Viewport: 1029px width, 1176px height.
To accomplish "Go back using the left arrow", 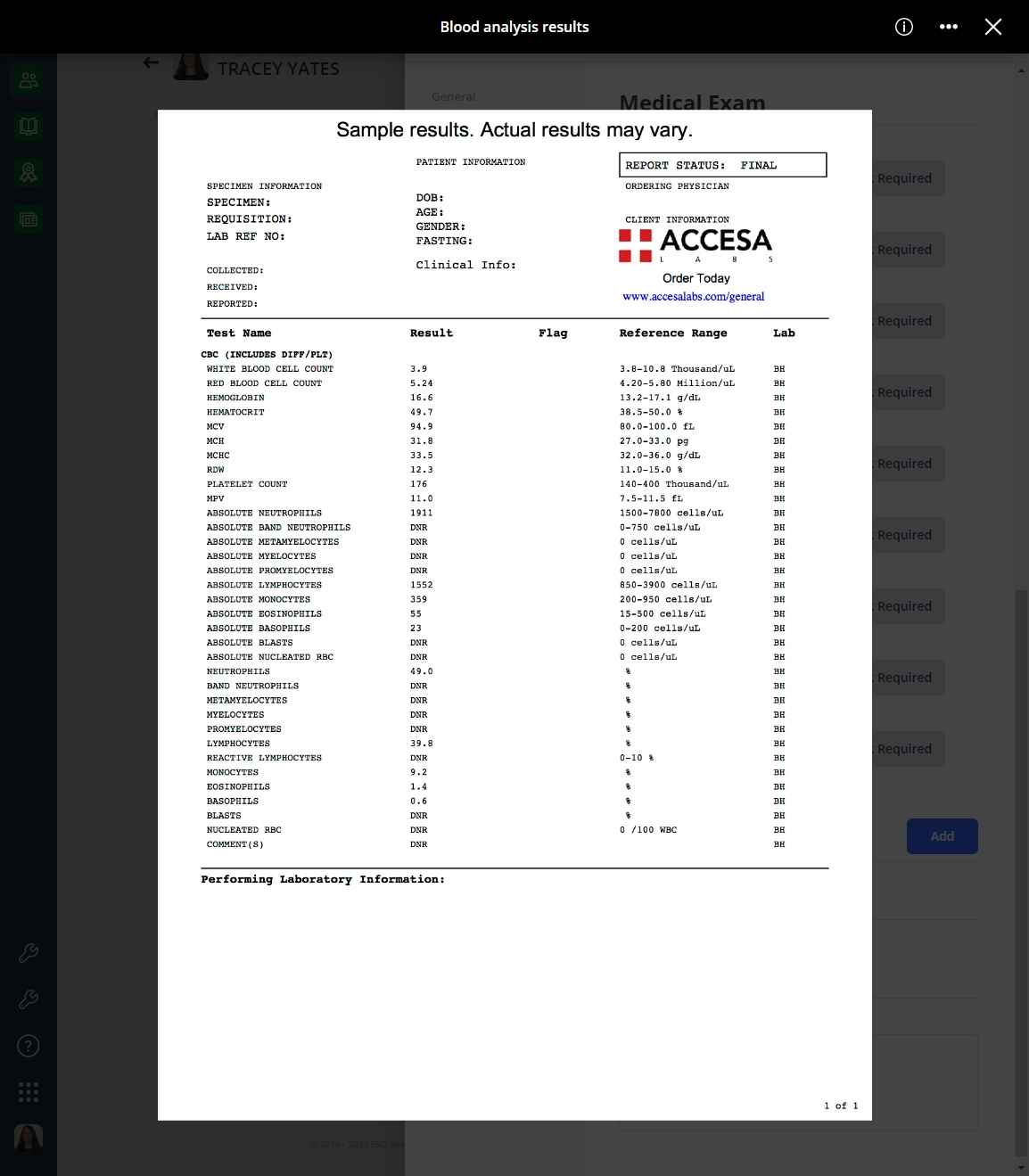I will click(x=152, y=62).
